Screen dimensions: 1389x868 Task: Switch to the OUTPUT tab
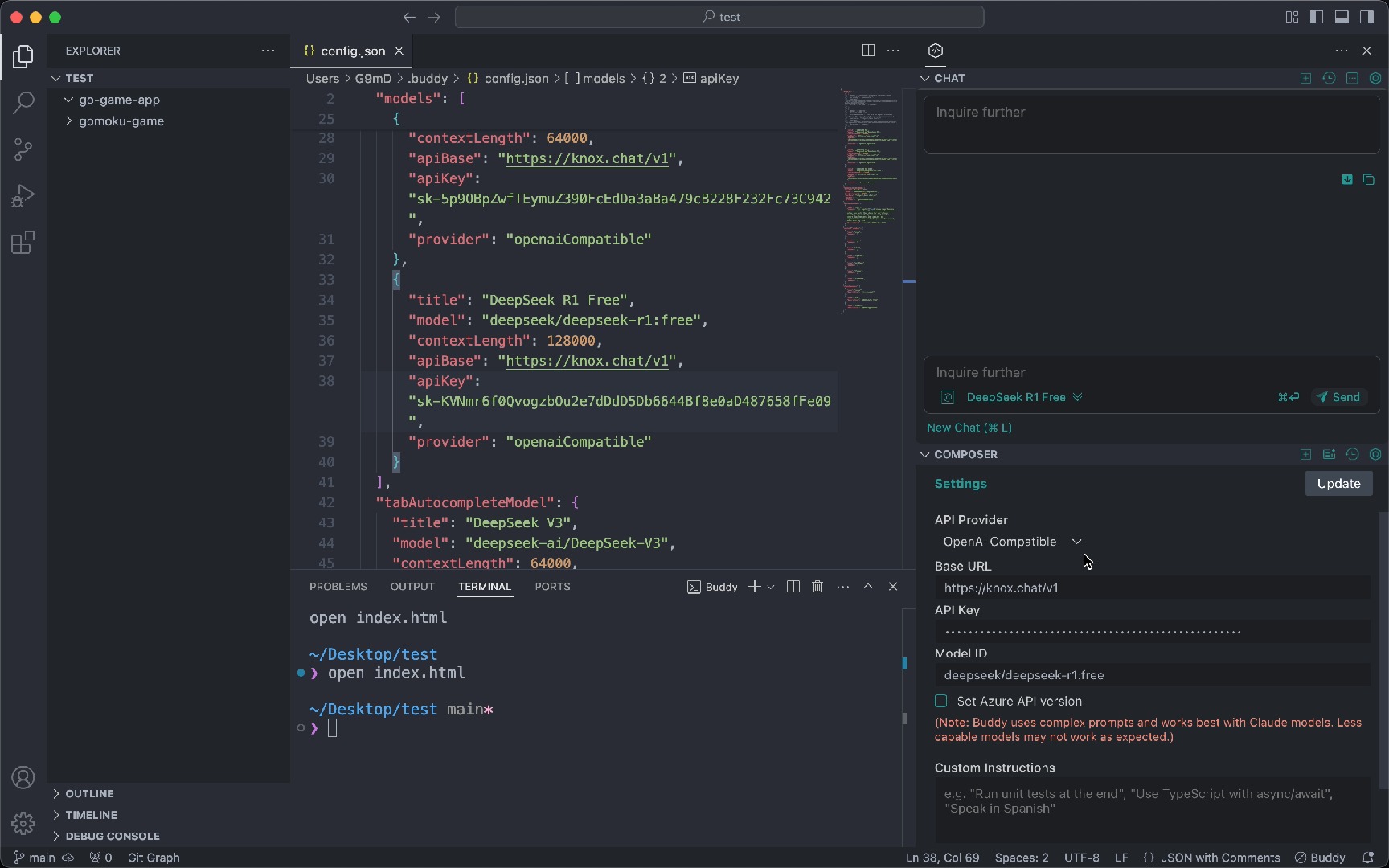pyautogui.click(x=412, y=587)
